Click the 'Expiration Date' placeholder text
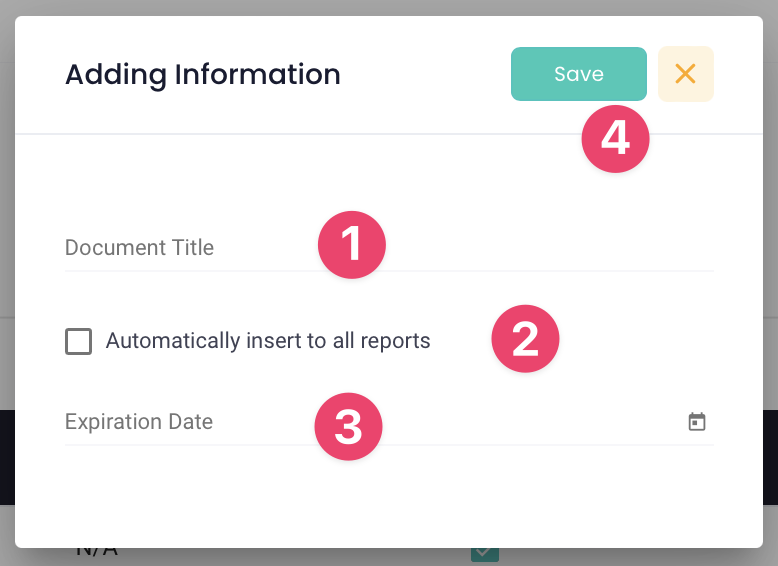 coord(139,422)
